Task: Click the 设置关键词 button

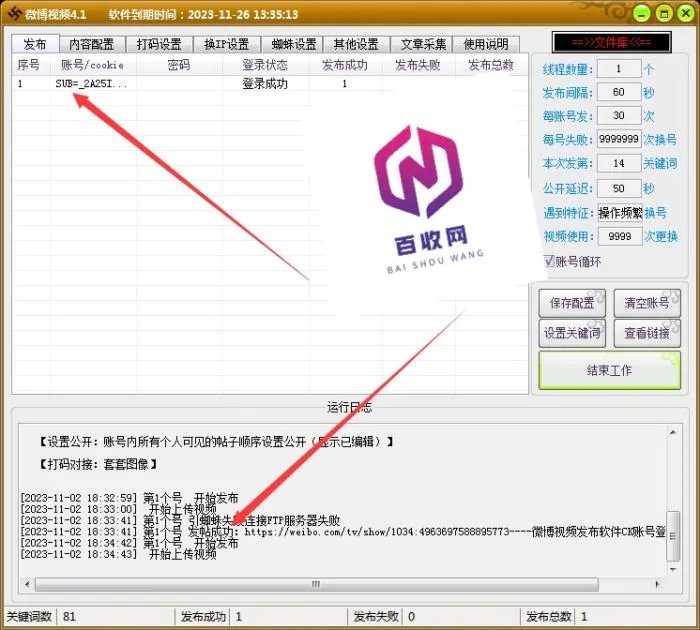Action: point(572,333)
